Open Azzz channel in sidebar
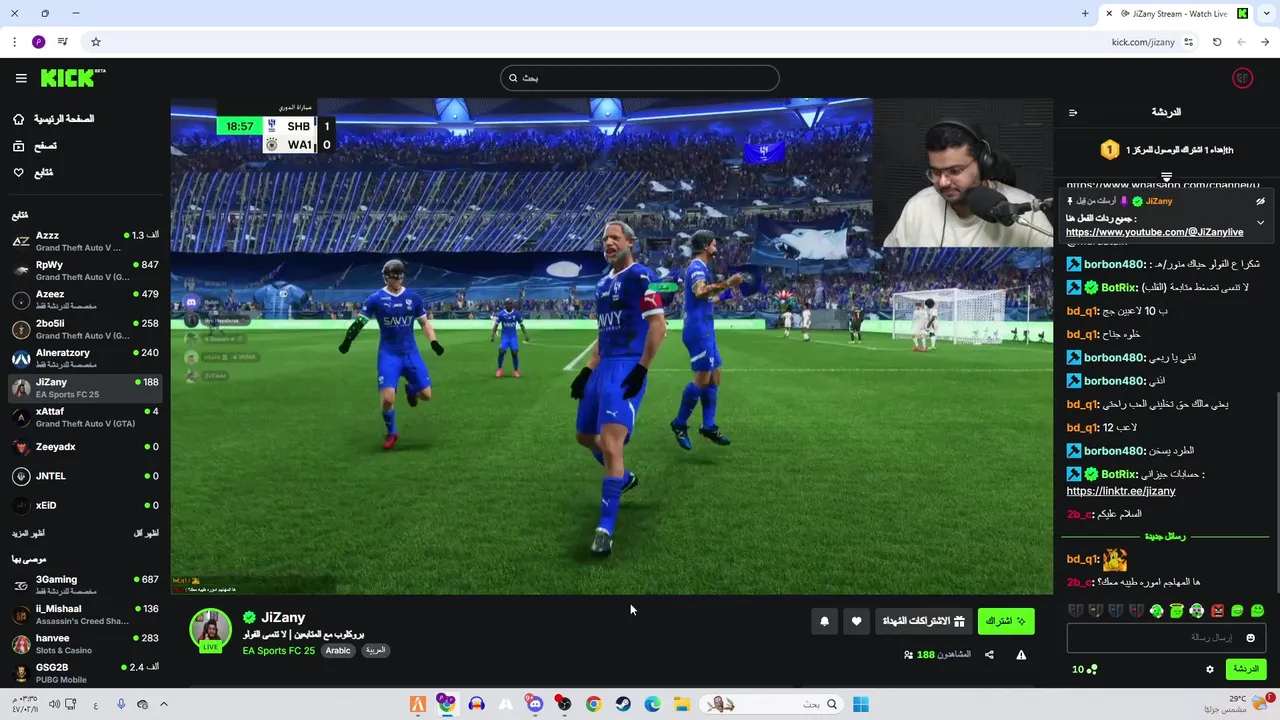1280x720 pixels. click(85, 241)
